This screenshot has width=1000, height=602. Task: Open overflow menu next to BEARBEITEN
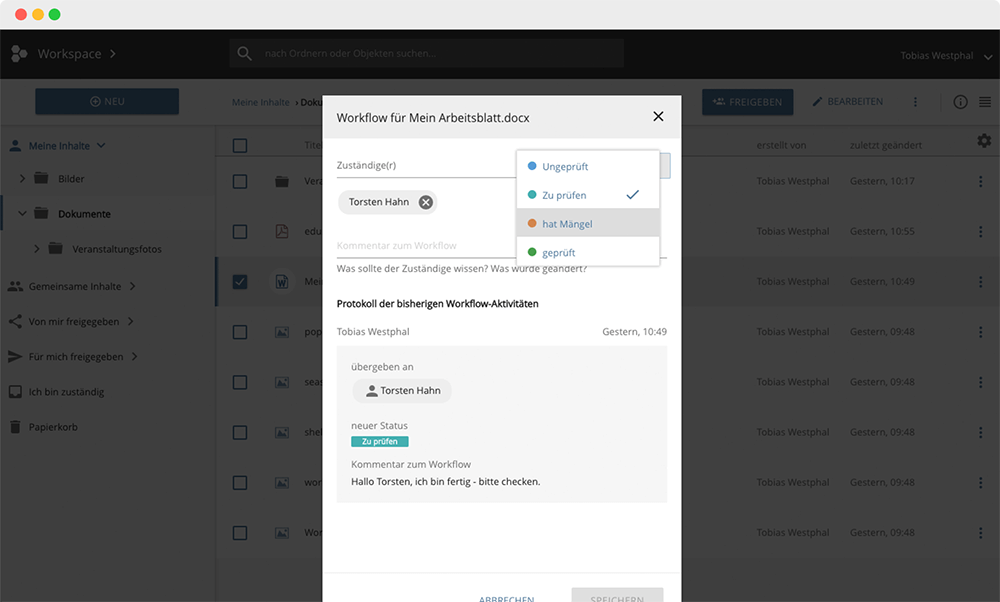[915, 101]
